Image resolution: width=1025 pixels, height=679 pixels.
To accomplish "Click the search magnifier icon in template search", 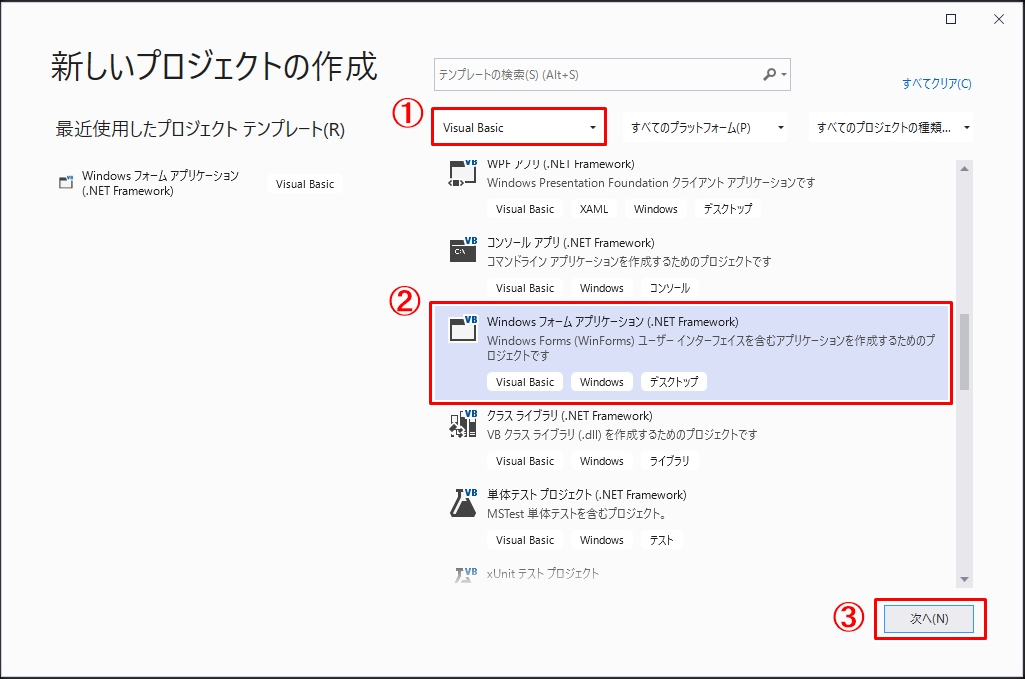I will (769, 75).
